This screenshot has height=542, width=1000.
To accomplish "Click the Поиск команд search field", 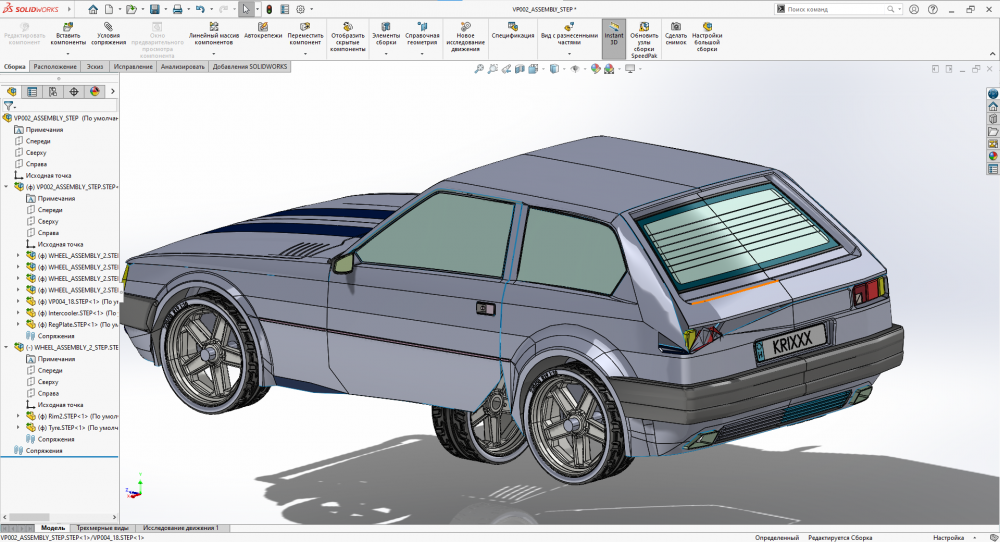I will pyautogui.click(x=830, y=9).
